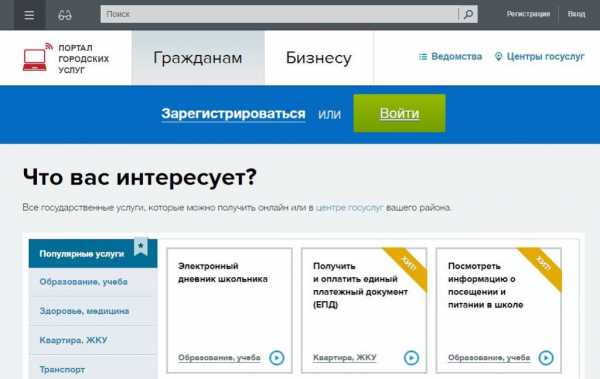Click Регистрация in the top bar
Viewport: 600px width, 379px height.
coord(528,14)
